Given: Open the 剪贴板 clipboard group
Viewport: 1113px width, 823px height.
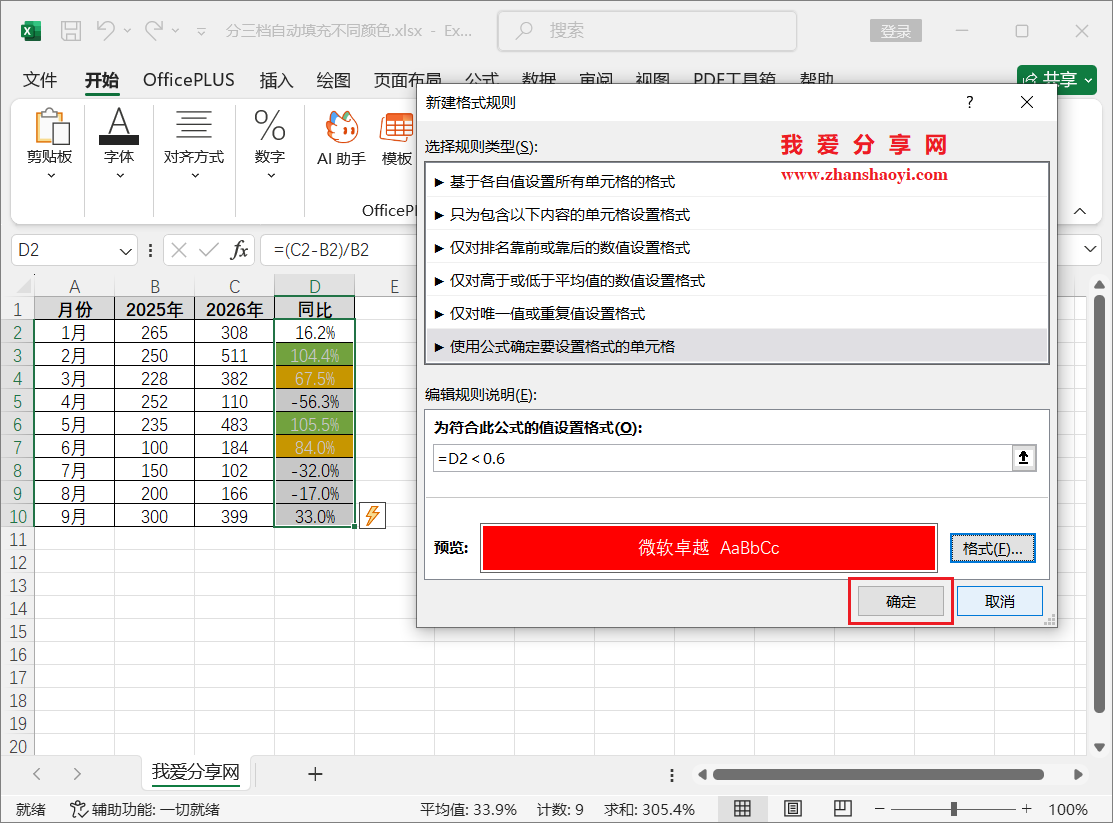Looking at the screenshot, I should click(50, 145).
